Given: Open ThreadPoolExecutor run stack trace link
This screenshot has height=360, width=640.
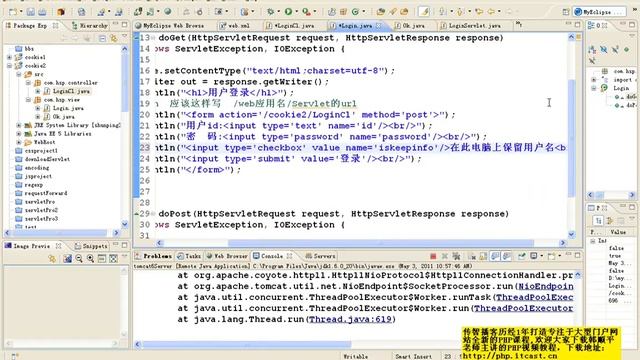Looking at the screenshot, I should tap(523, 308).
